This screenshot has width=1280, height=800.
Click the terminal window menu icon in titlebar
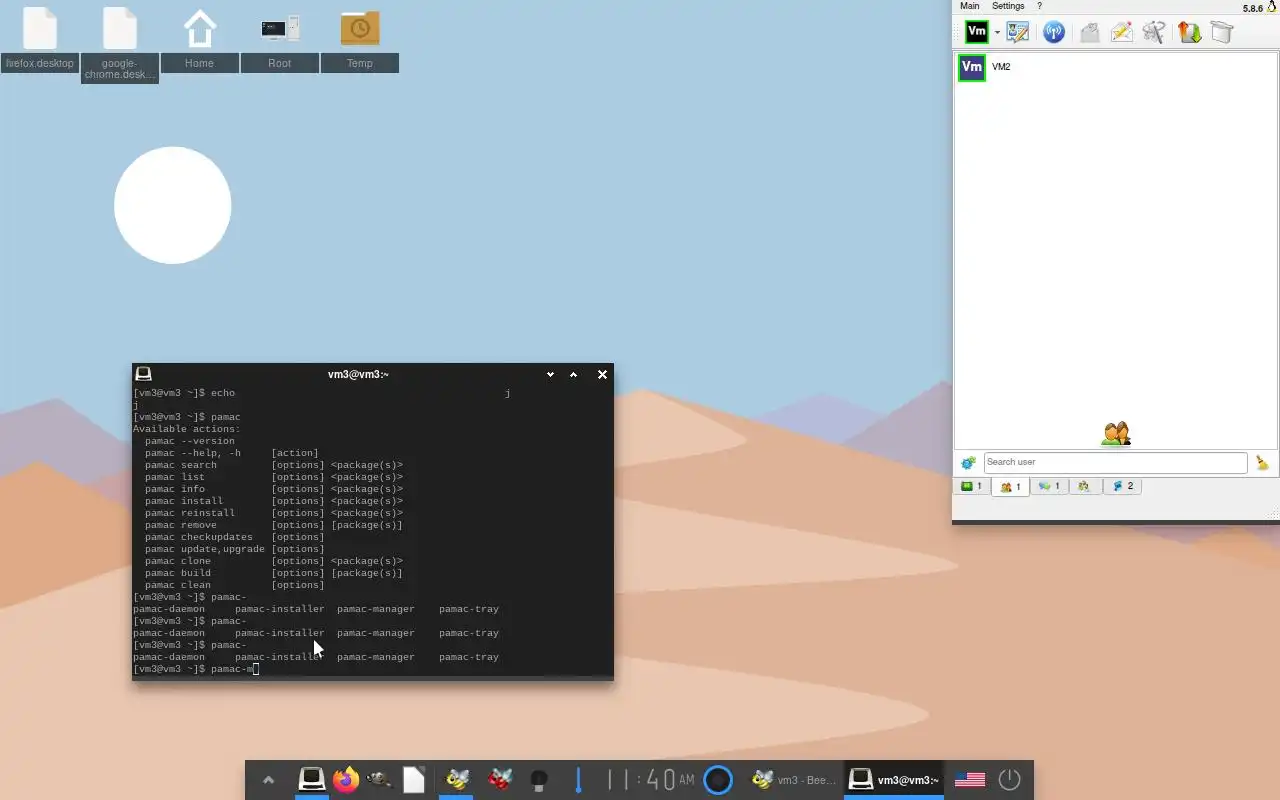point(143,374)
